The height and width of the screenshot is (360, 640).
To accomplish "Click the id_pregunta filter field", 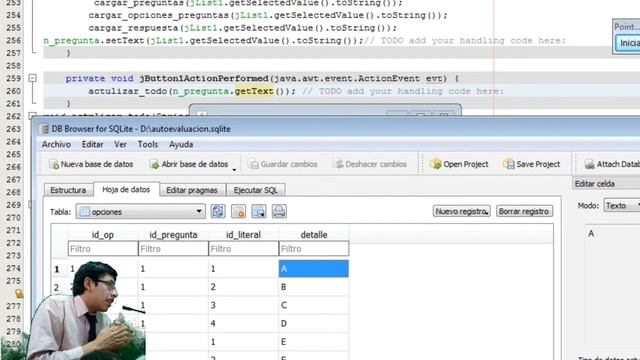I will coord(173,249).
